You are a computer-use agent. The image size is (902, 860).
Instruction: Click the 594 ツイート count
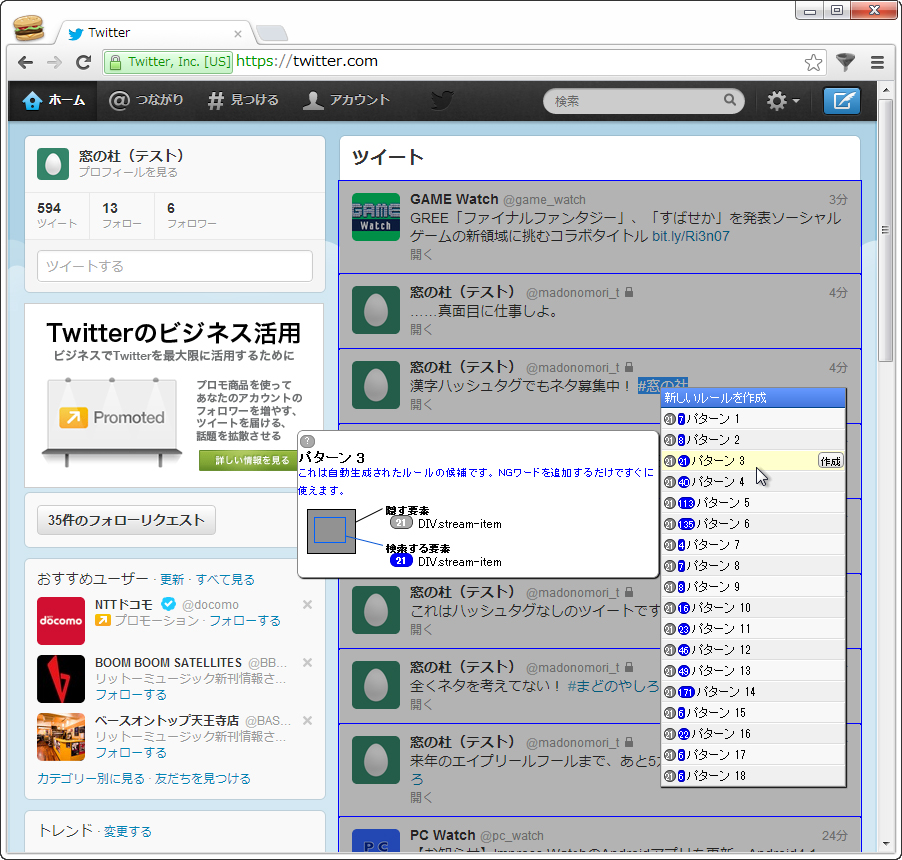coord(56,215)
